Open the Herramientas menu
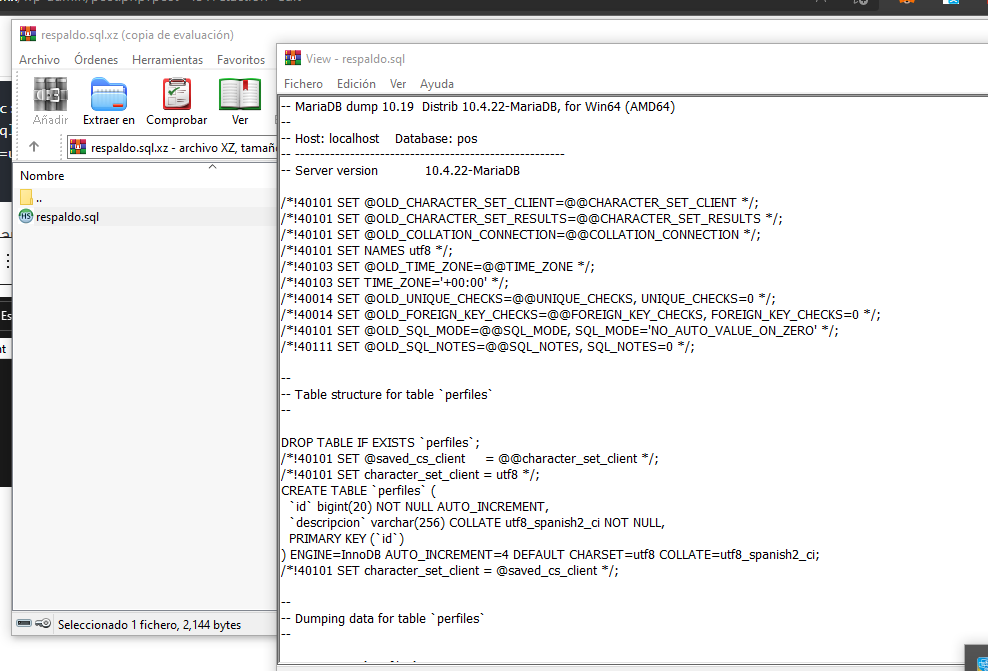Screen dimensions: 988x671 [x=167, y=60]
